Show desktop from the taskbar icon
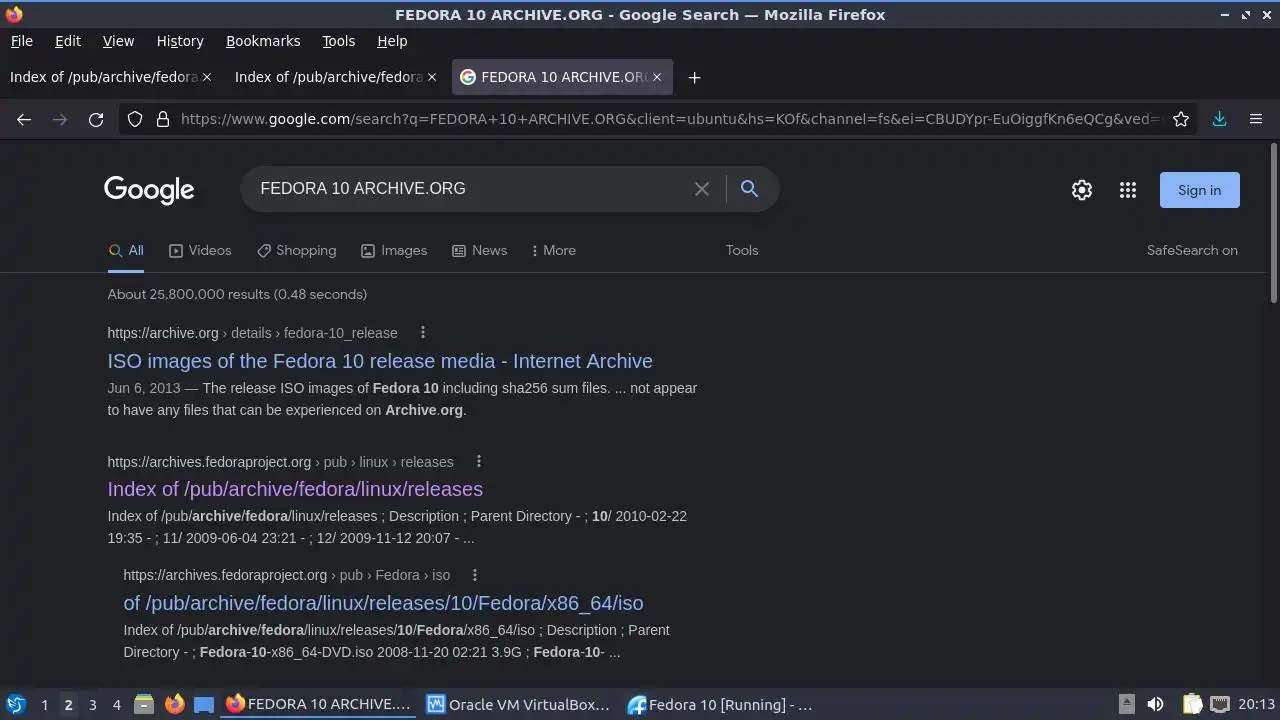The width and height of the screenshot is (1280, 720). [204, 704]
